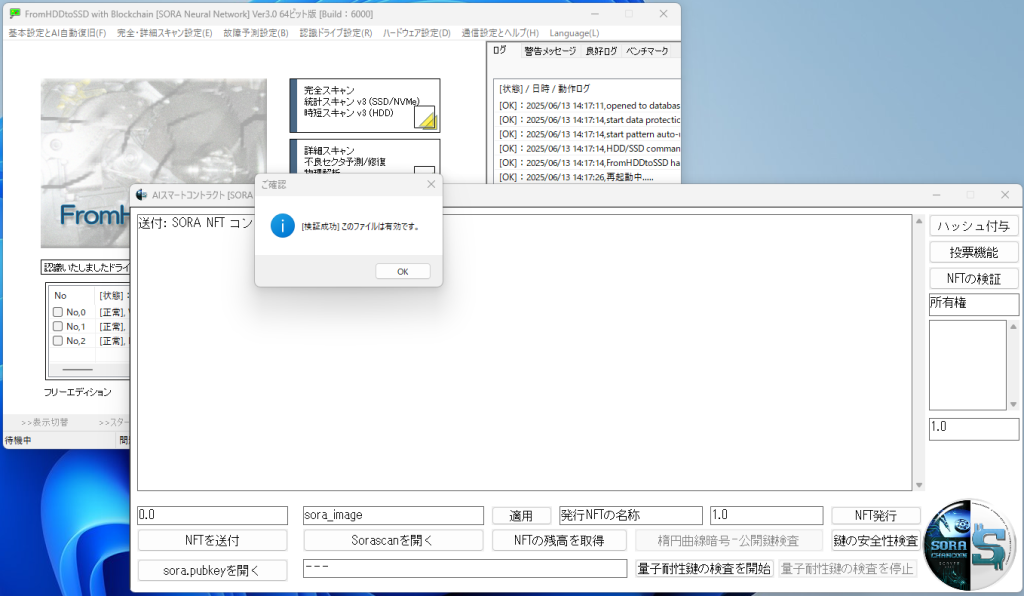Click the '[検証成功] このファイルは有効です。' message
The image size is (1024, 596).
coord(360,227)
